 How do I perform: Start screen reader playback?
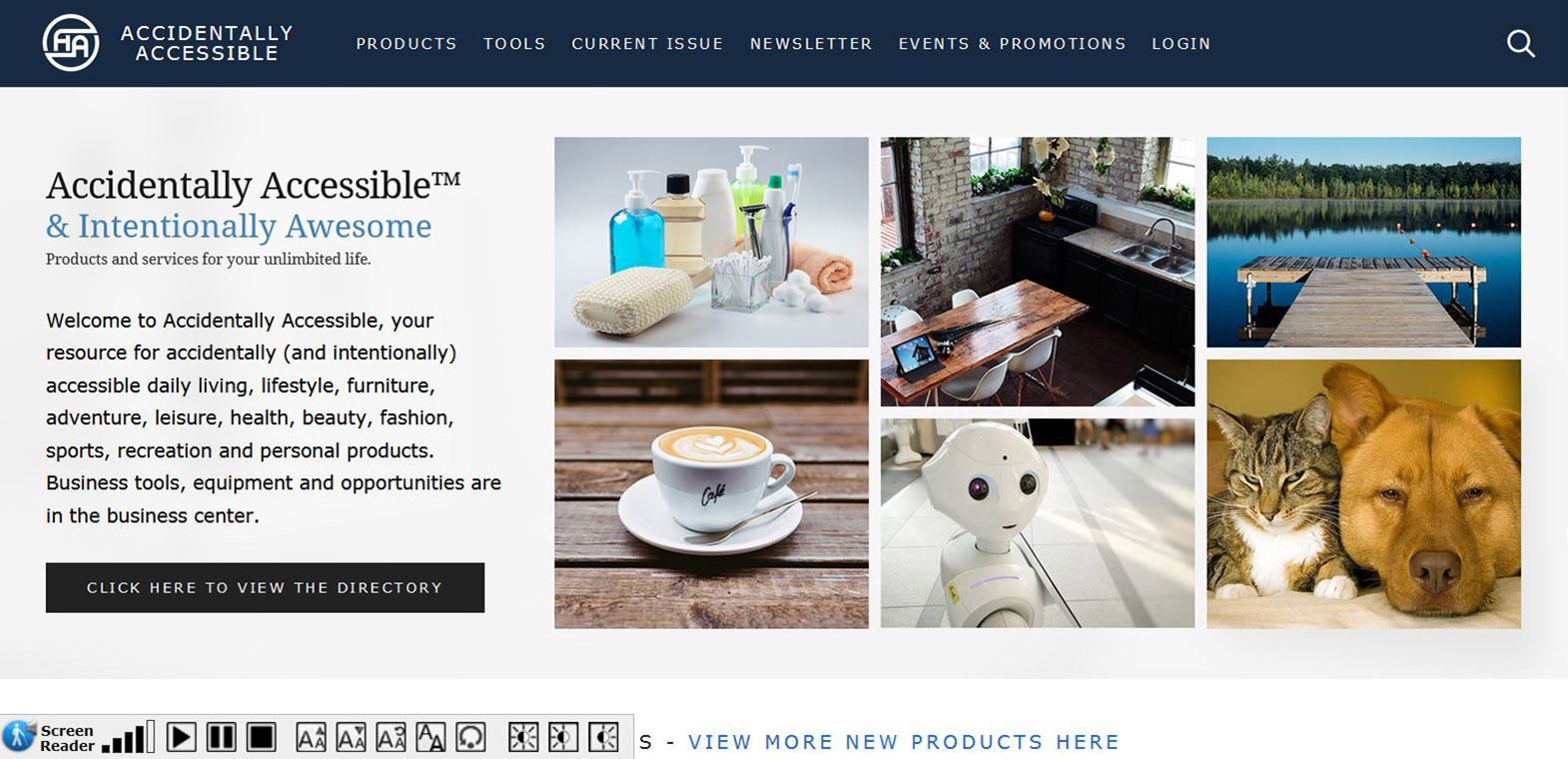(181, 737)
